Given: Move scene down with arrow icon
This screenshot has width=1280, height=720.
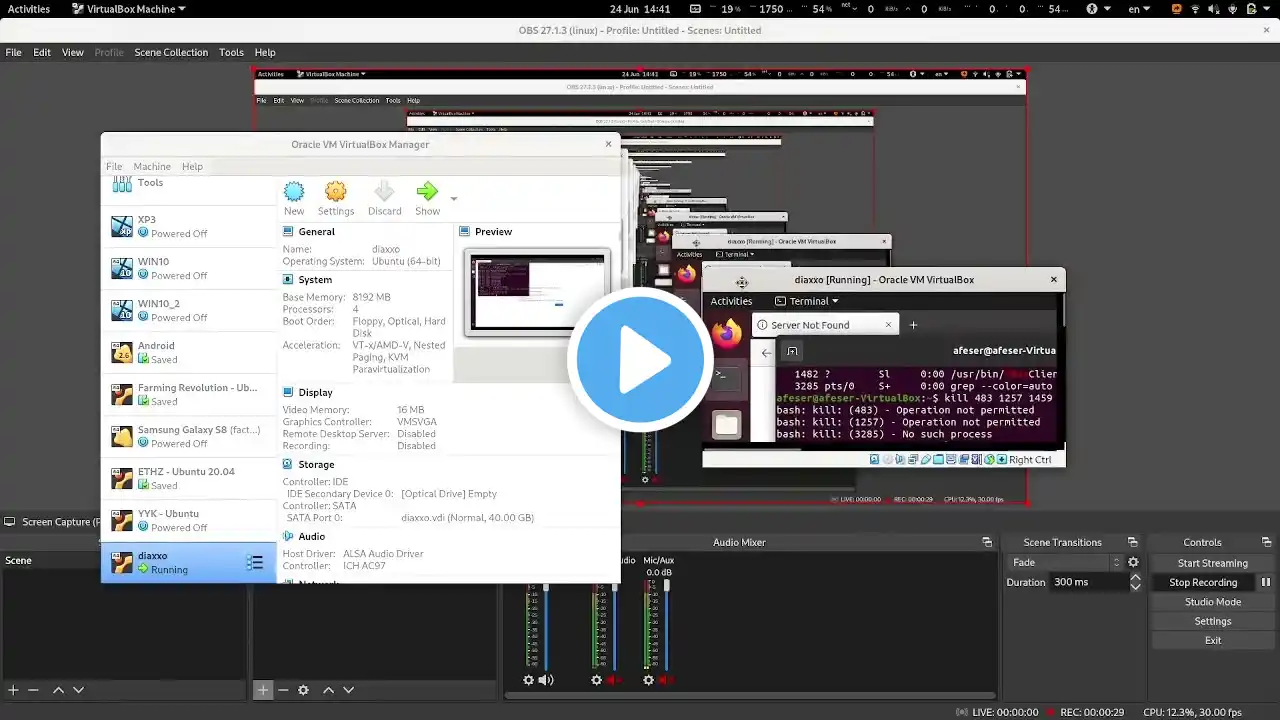Looking at the screenshot, I should point(78,690).
